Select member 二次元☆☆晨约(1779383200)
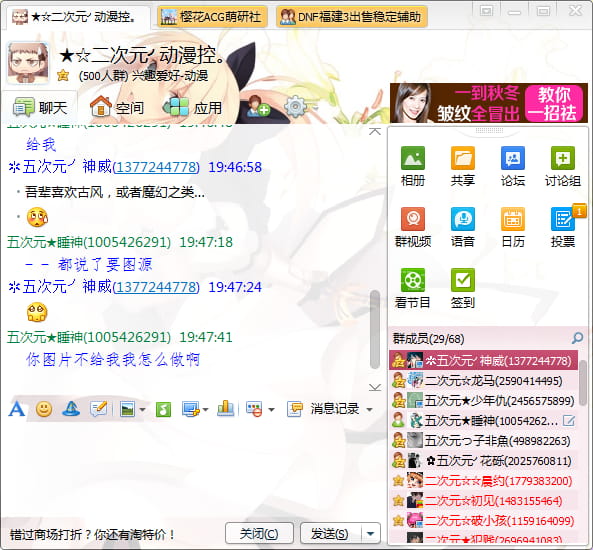The height and width of the screenshot is (550, 593). (x=483, y=481)
